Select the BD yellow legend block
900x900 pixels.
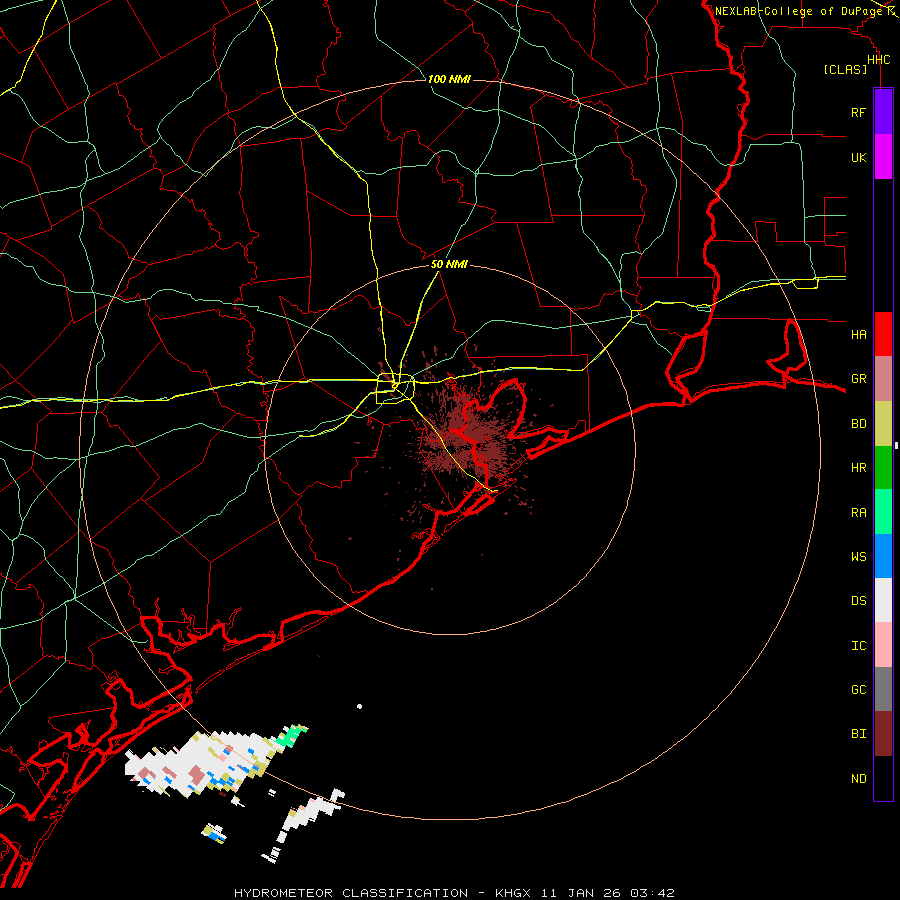click(883, 424)
